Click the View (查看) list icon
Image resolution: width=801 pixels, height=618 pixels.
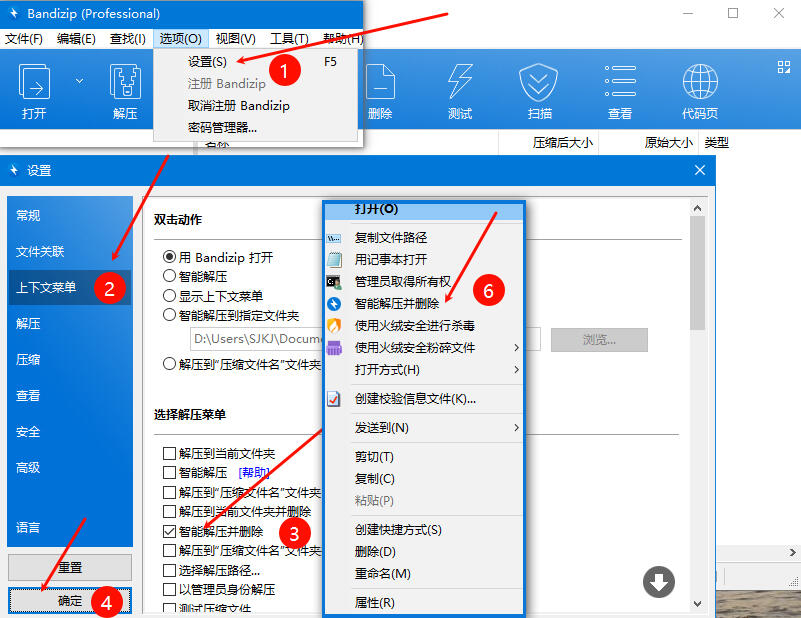tap(620, 81)
